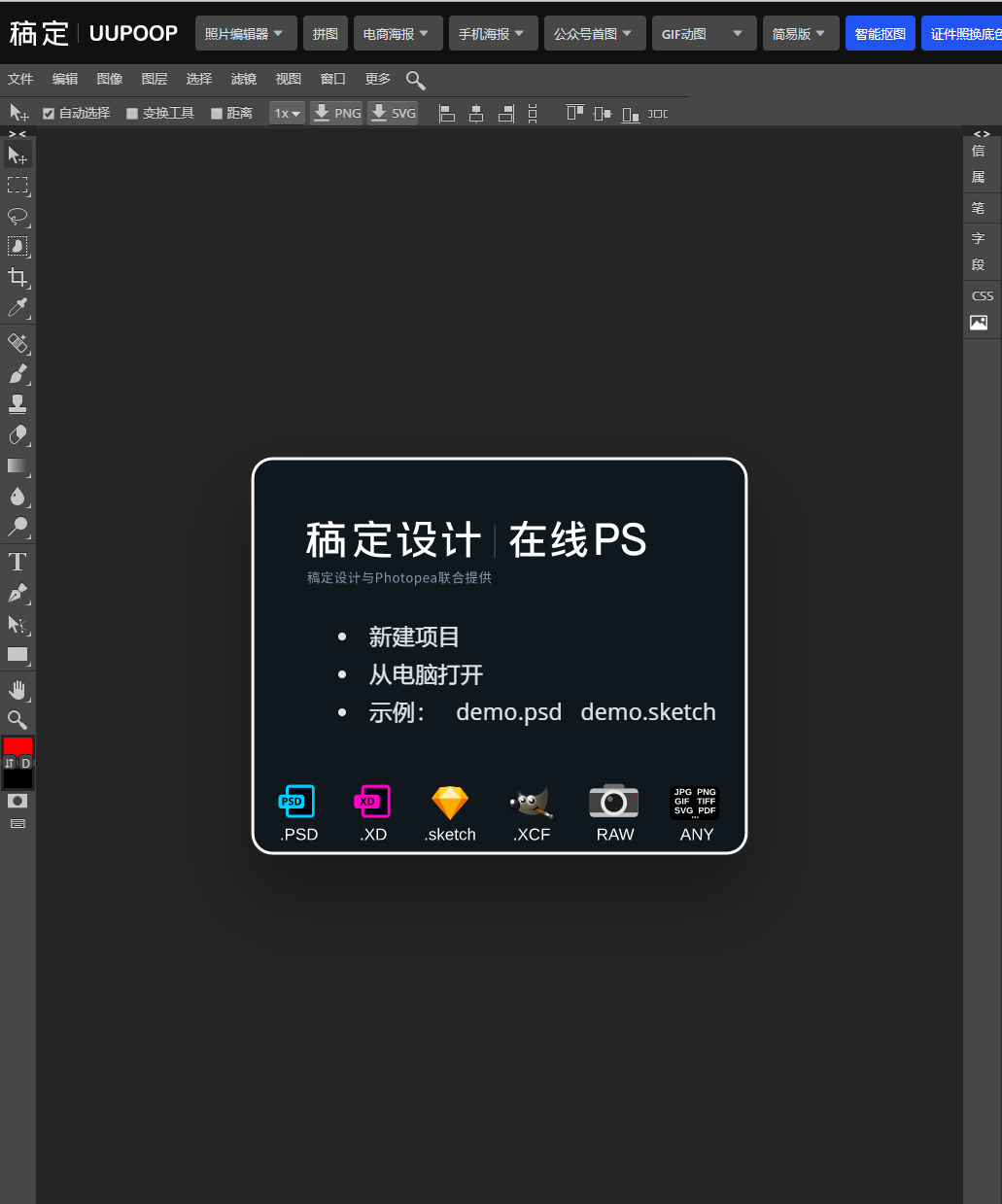Select the Zoom tool in left toolbar
1002x1204 pixels.
17,720
